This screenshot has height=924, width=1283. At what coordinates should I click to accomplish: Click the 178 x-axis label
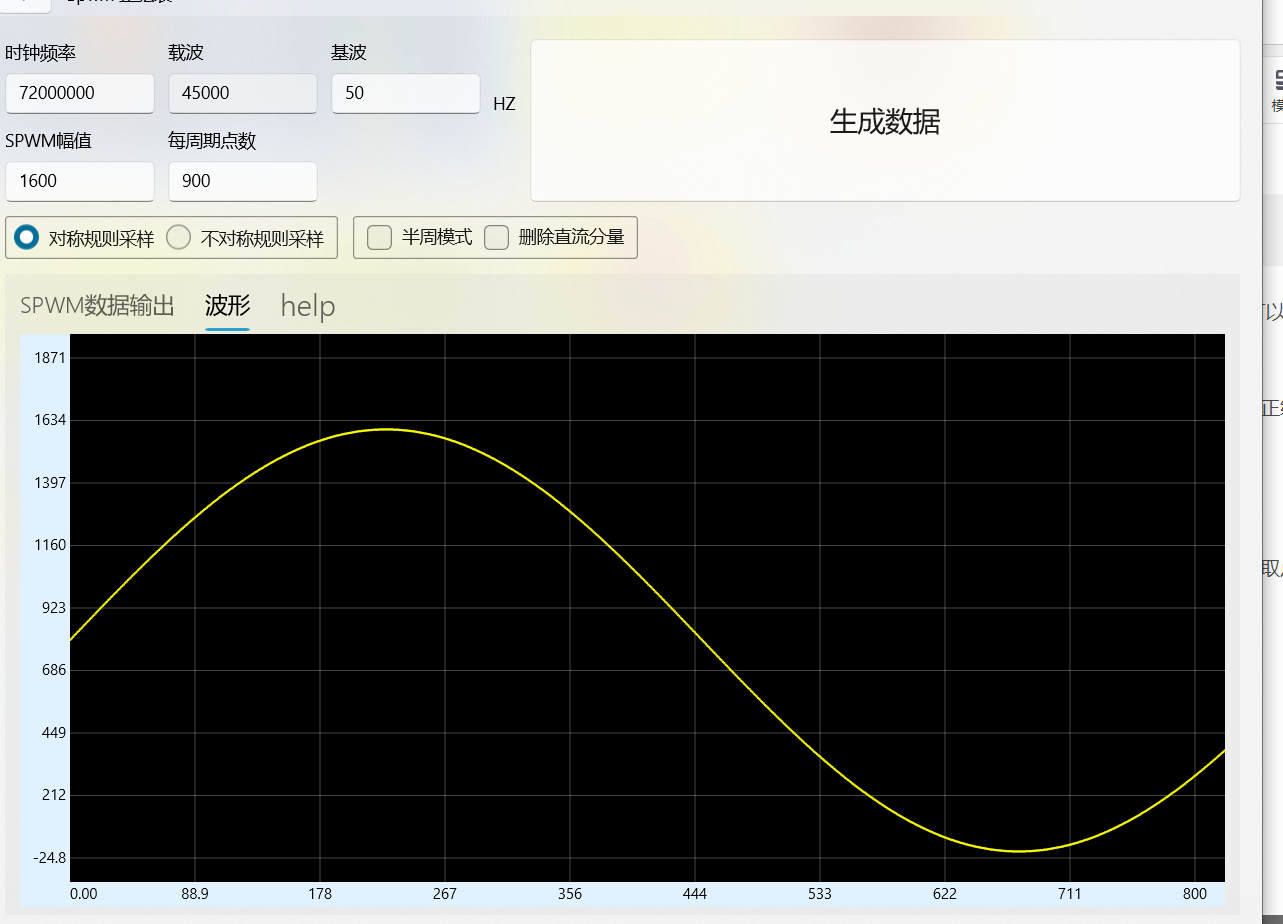[320, 894]
